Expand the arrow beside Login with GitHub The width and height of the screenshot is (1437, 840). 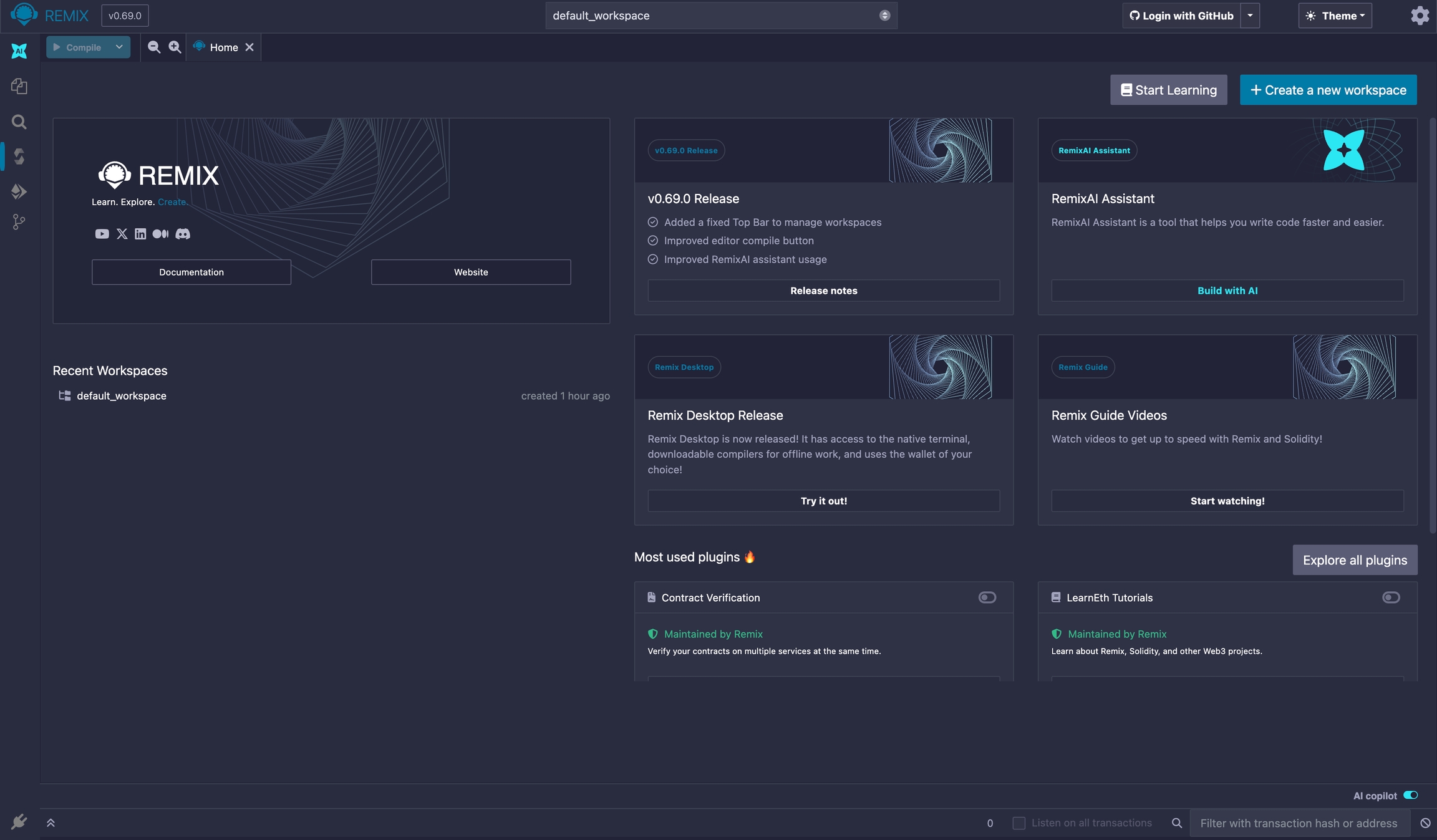point(1250,16)
